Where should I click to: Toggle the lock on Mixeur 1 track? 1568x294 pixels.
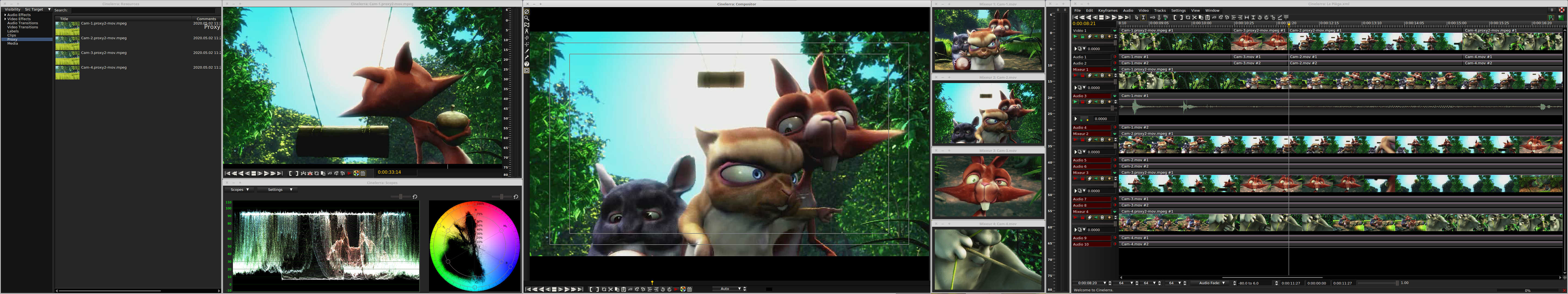tap(1083, 75)
